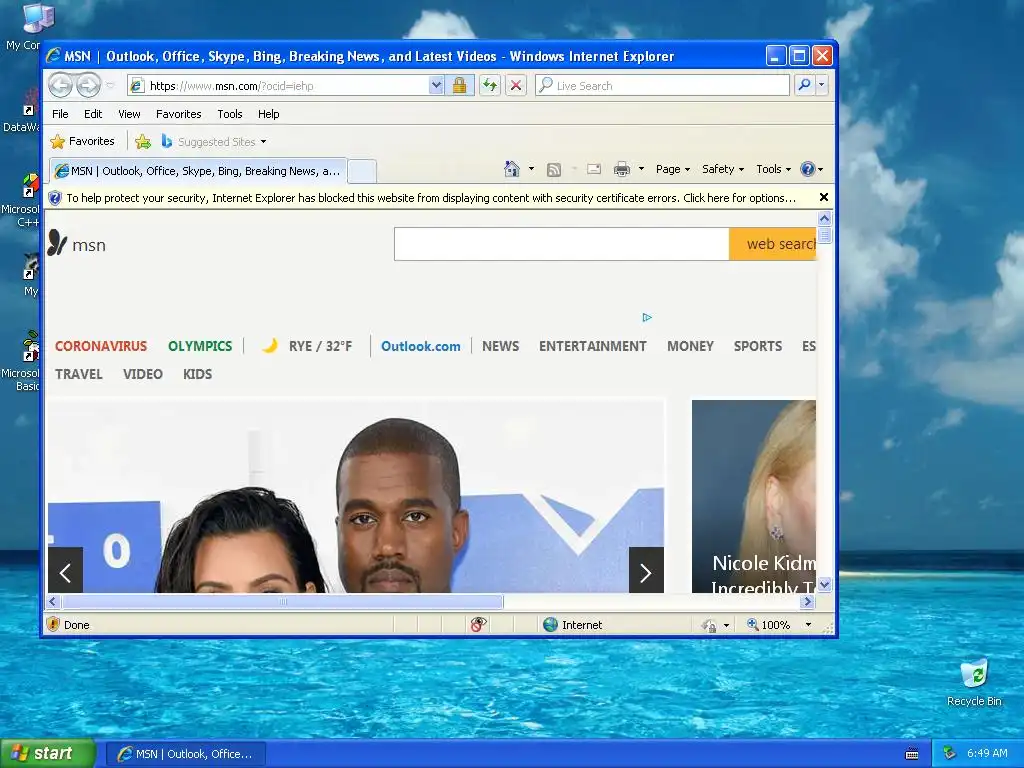
Task: Click the RYE / 32°F weather link
Action: click(307, 346)
